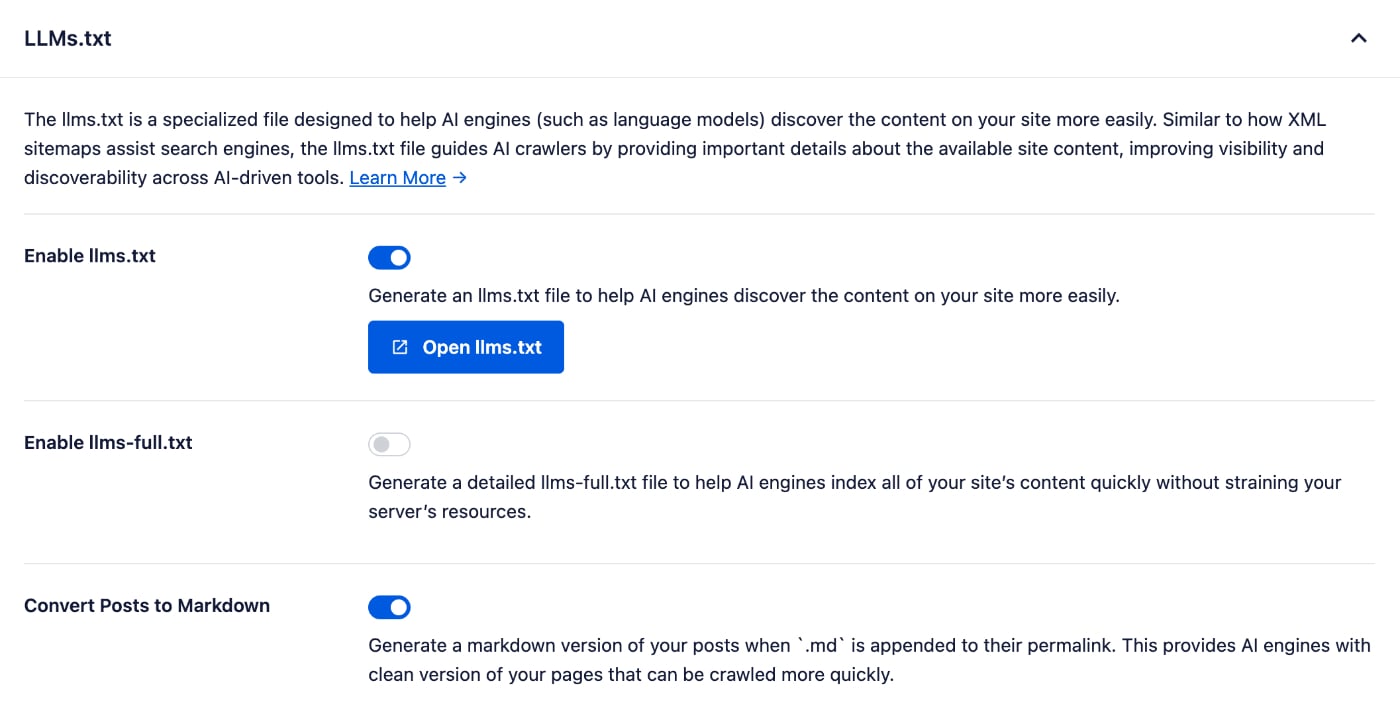This screenshot has height=714, width=1400.
Task: Disable the Enable llms.txt toggle
Action: tap(389, 258)
